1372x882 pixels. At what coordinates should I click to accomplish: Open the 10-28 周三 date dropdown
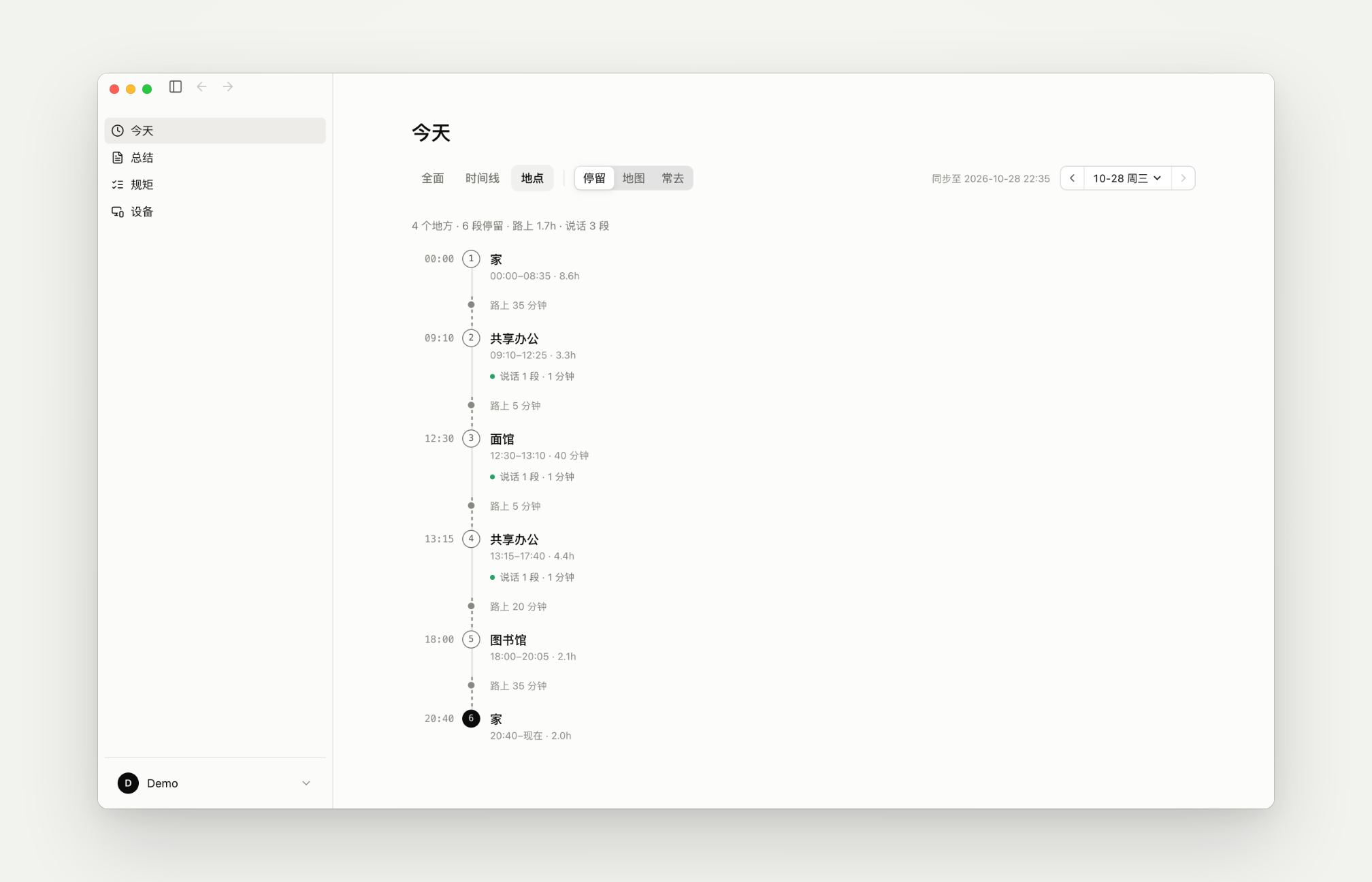click(1128, 178)
